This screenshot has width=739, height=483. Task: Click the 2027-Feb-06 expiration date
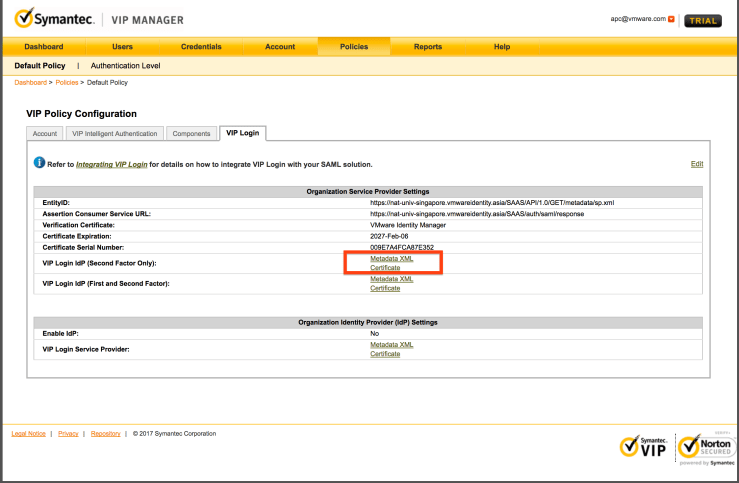coord(389,237)
